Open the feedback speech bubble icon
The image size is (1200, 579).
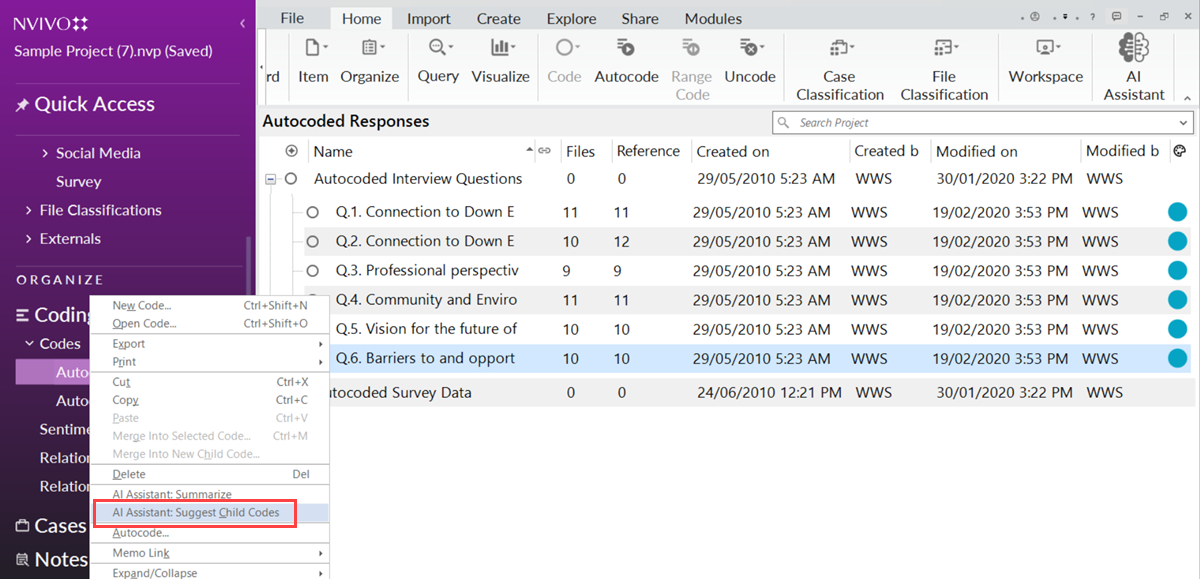[x=1116, y=17]
